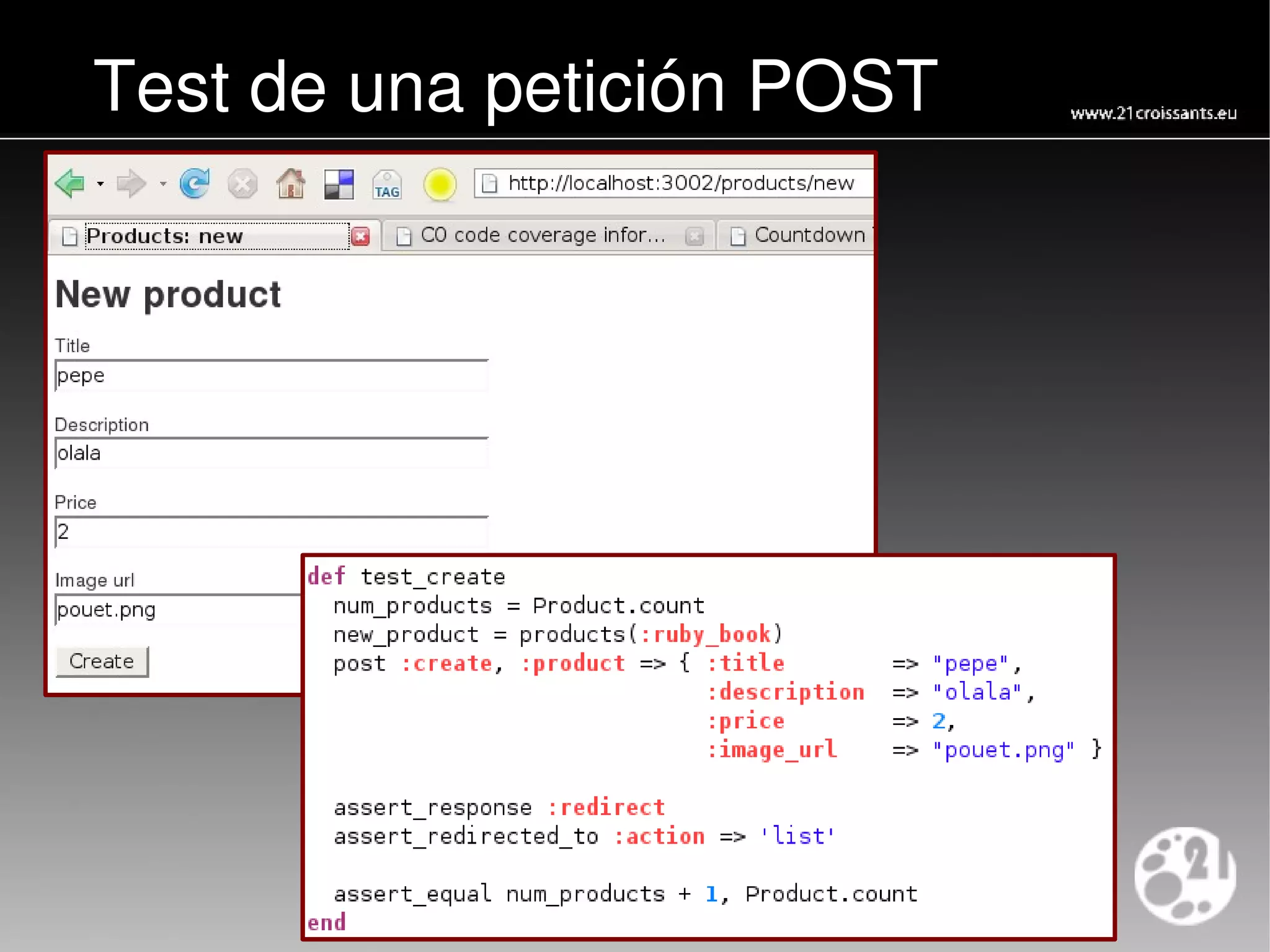1270x952 pixels.
Task: Click the '"pouet.png"' string in code
Action: [x=1003, y=750]
